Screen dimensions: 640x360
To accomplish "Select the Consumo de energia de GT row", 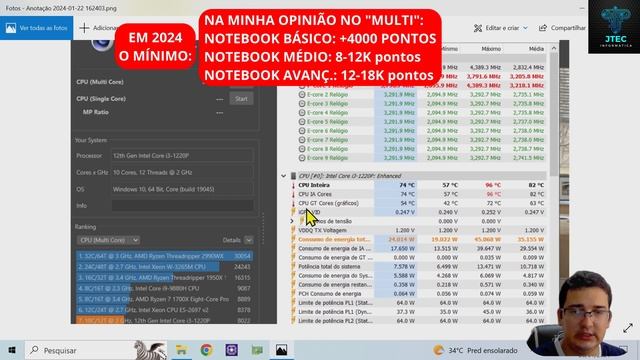I will pos(418,258).
